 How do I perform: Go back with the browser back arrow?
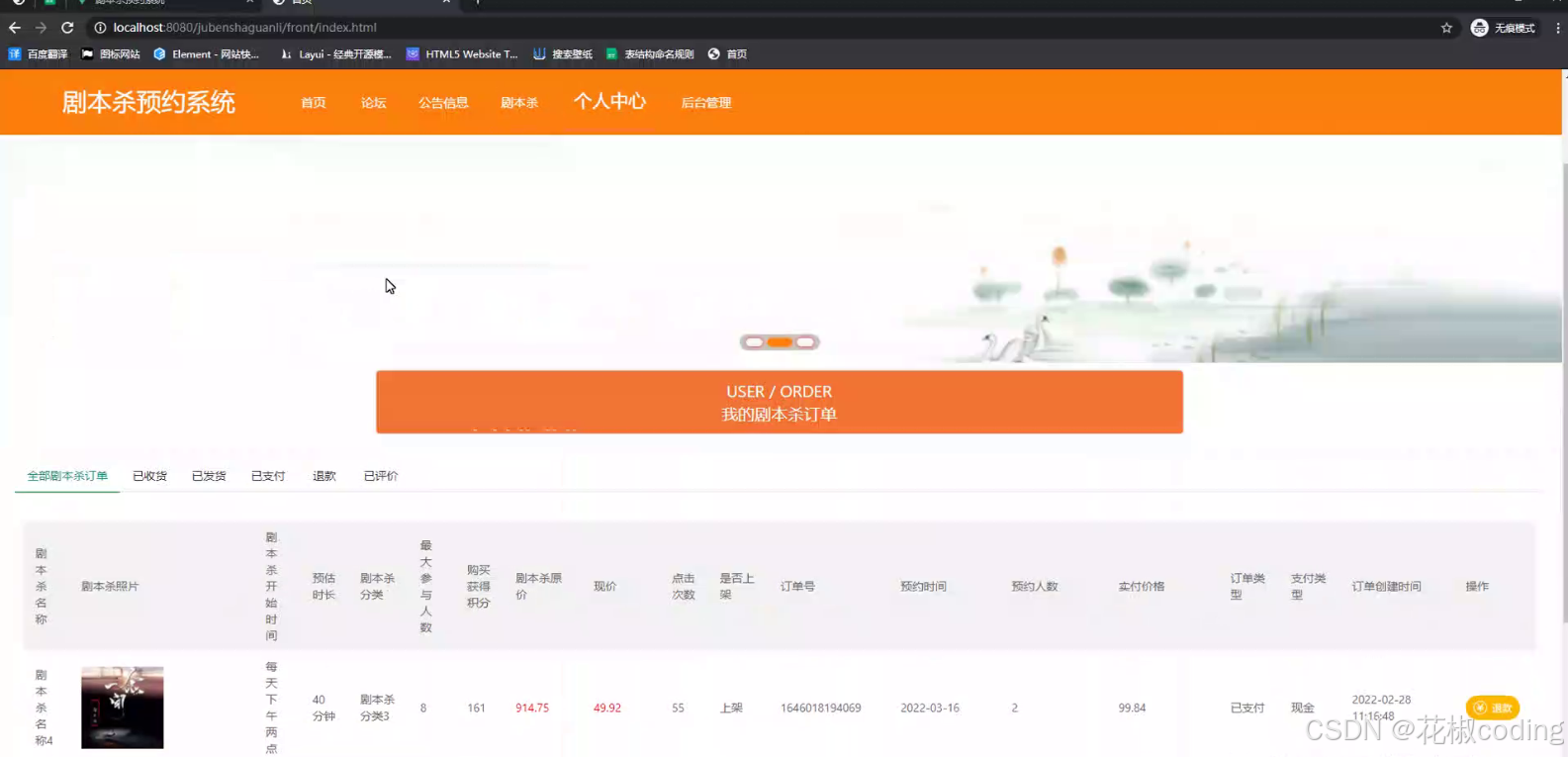coord(14,28)
